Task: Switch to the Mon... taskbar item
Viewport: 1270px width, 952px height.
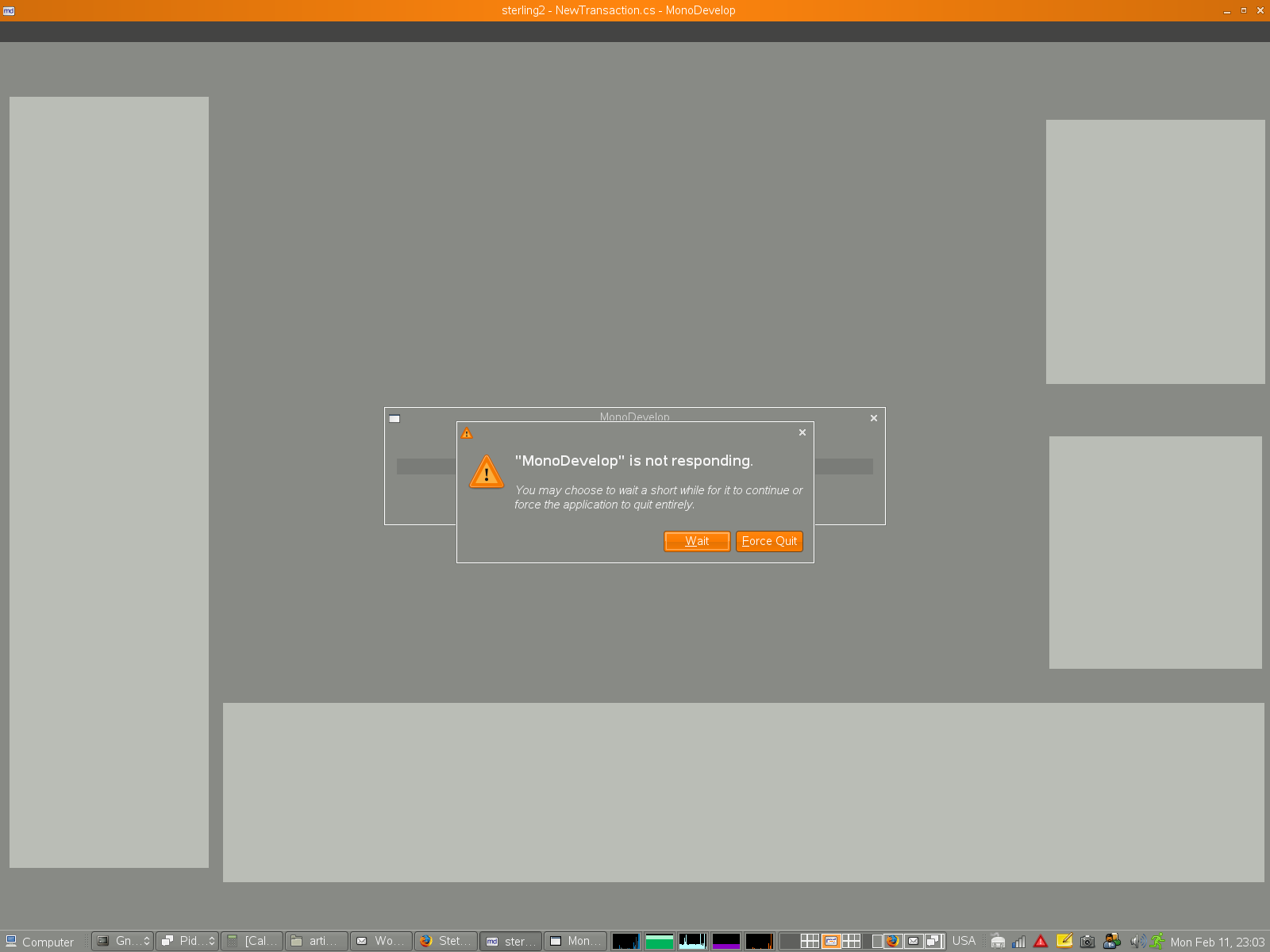Action: click(575, 941)
